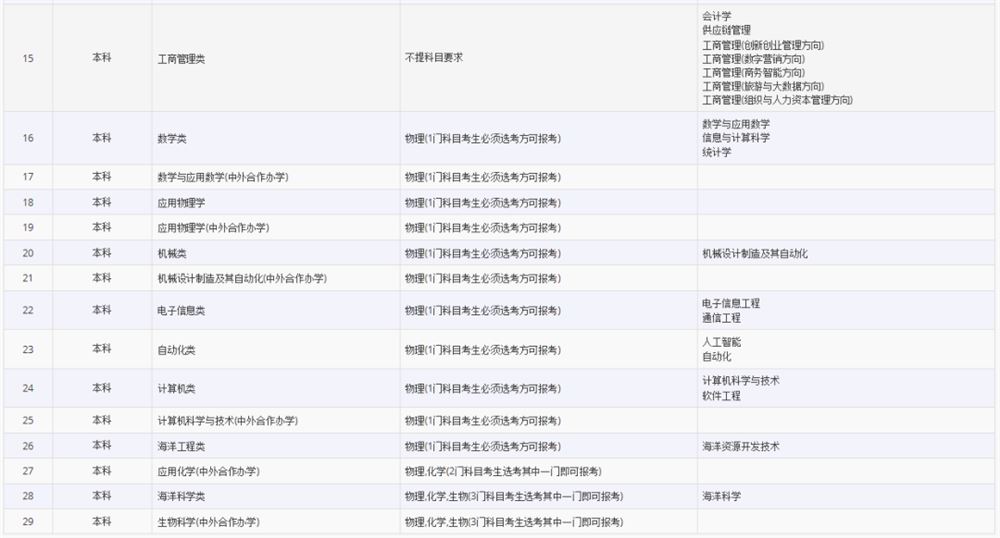1000x538 pixels.
Task: Select row number 15 cell
Action: [x=28, y=59]
